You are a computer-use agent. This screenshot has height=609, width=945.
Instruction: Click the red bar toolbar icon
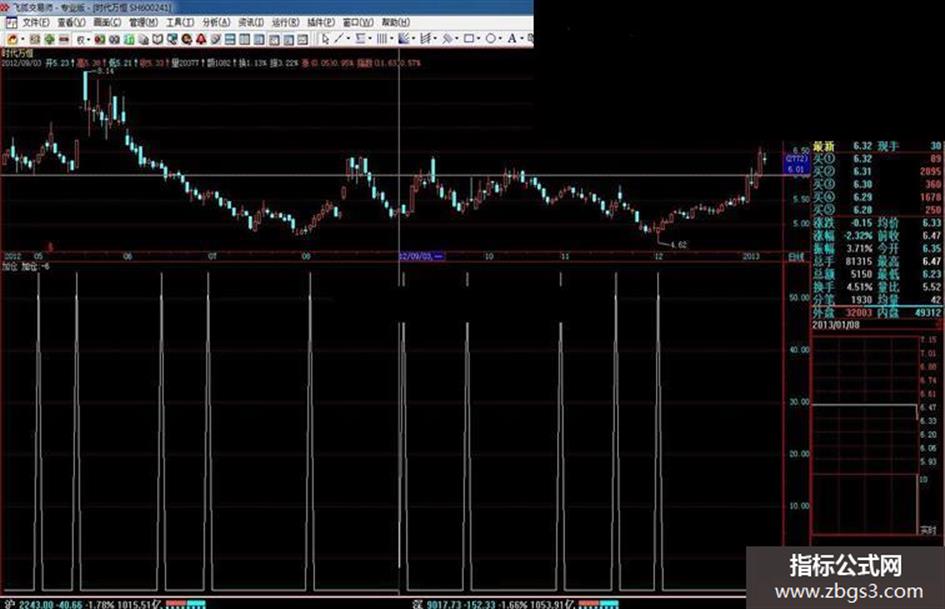coord(63,39)
